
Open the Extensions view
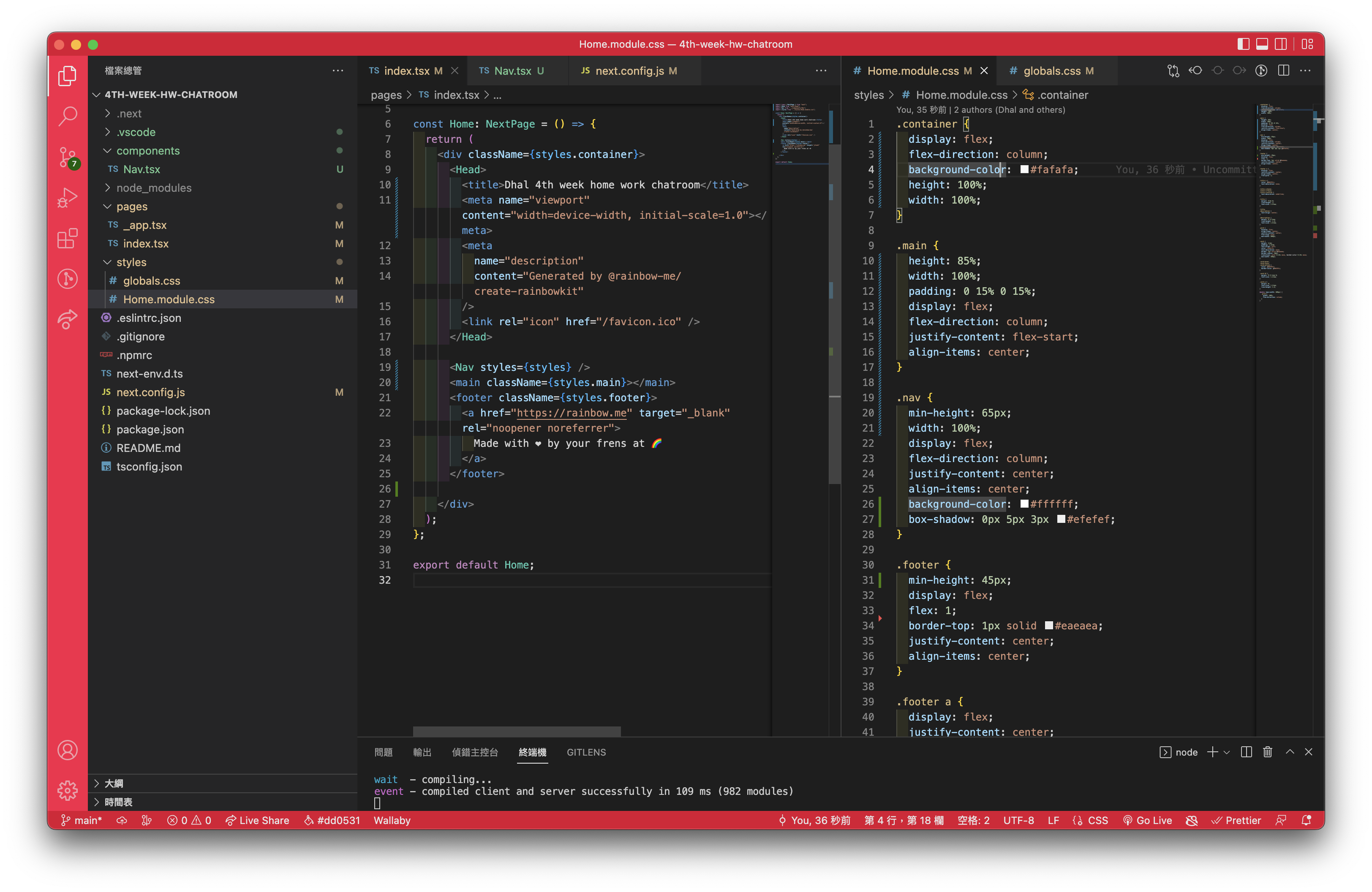click(68, 238)
